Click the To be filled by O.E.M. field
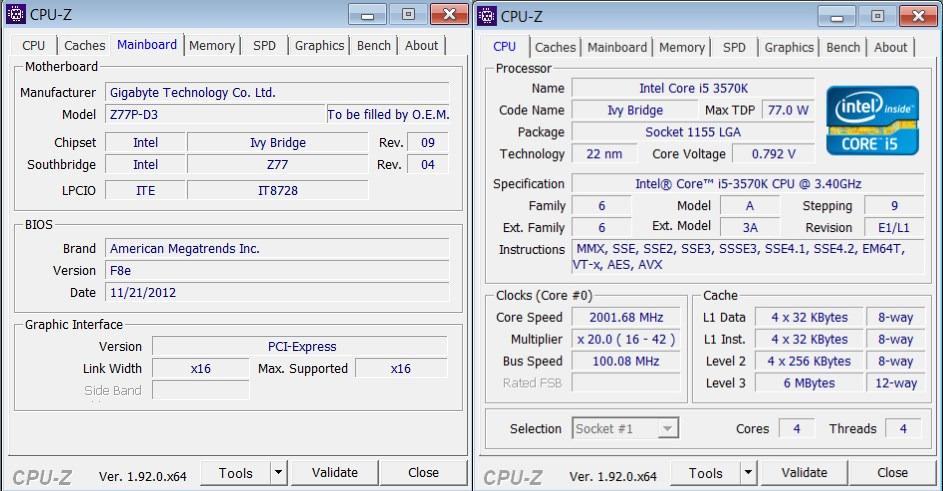943x491 pixels. point(389,114)
